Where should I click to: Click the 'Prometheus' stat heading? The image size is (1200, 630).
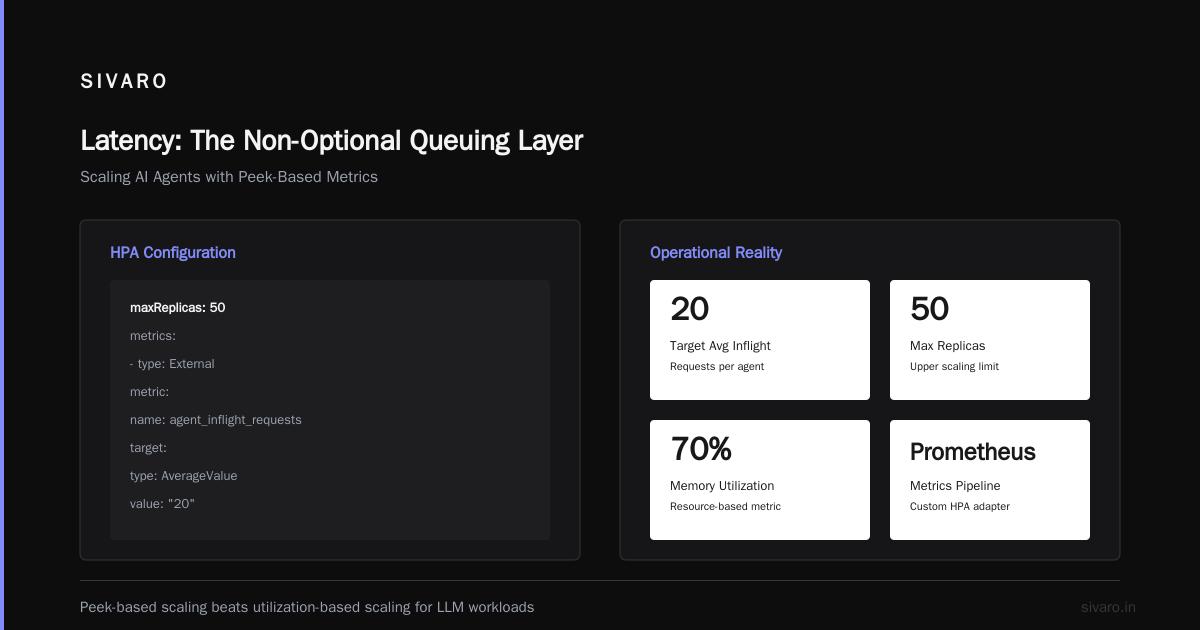(973, 452)
